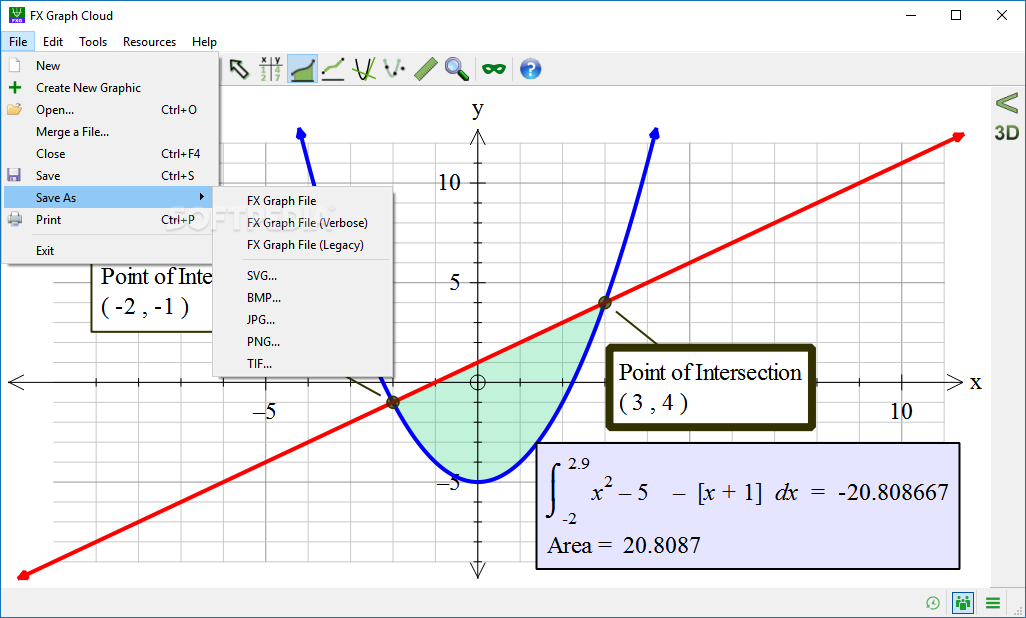Save as plain FX Graph File
Screen dimensions: 1026x618
(x=303, y=201)
